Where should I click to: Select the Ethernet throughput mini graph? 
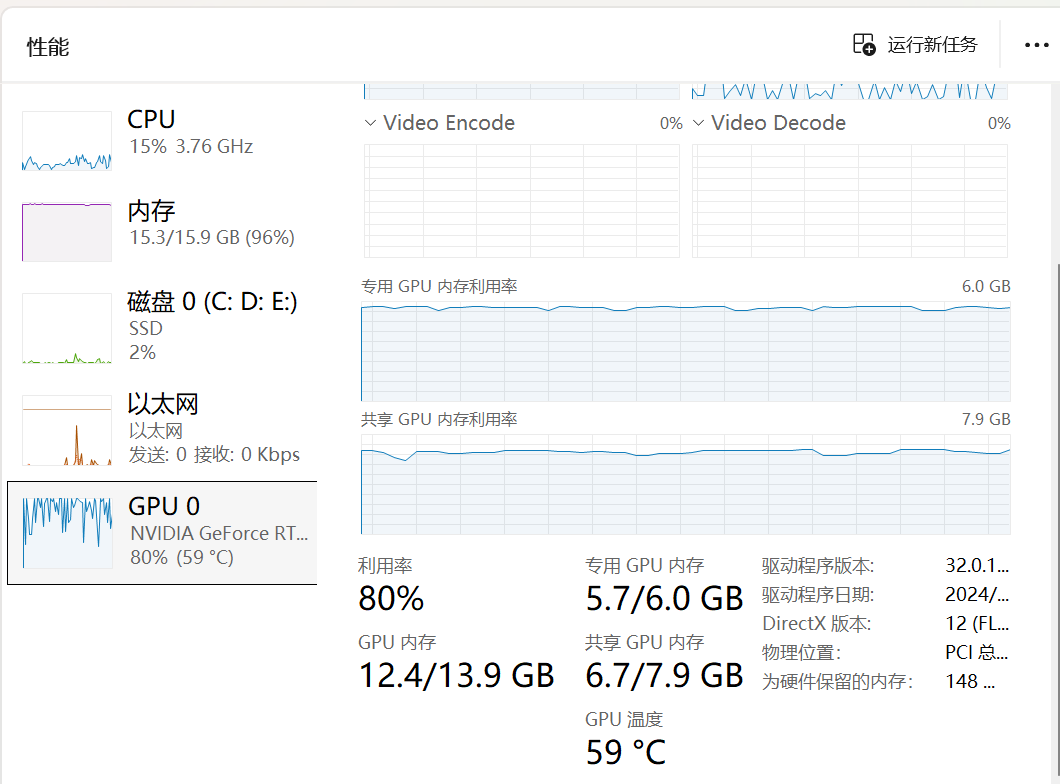coord(67,431)
